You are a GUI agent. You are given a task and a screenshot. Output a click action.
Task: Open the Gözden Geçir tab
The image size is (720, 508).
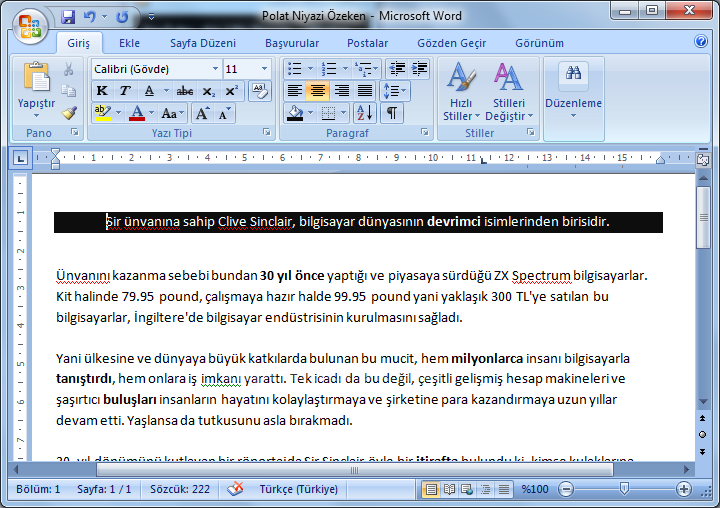[451, 43]
